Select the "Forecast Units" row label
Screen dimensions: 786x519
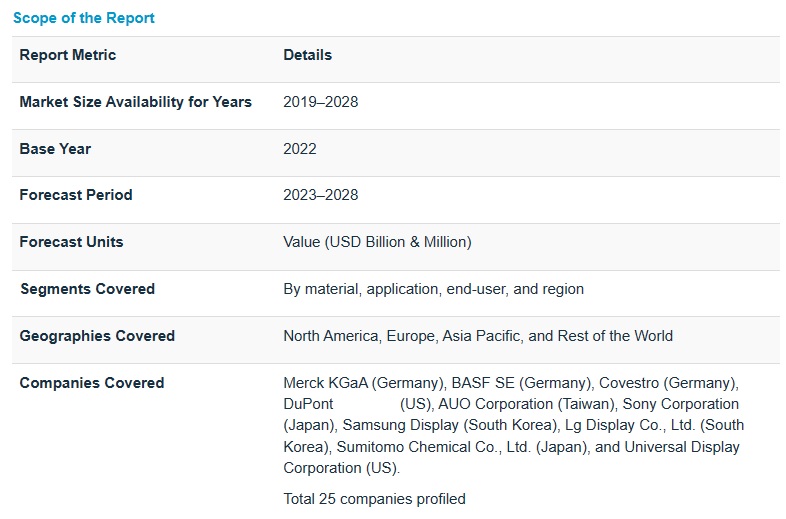coord(71,242)
